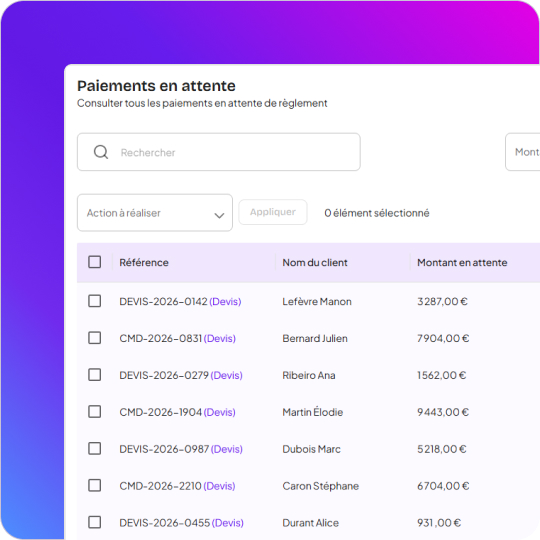Focus the Rechercher search field
The height and width of the screenshot is (540, 540).
click(219, 152)
